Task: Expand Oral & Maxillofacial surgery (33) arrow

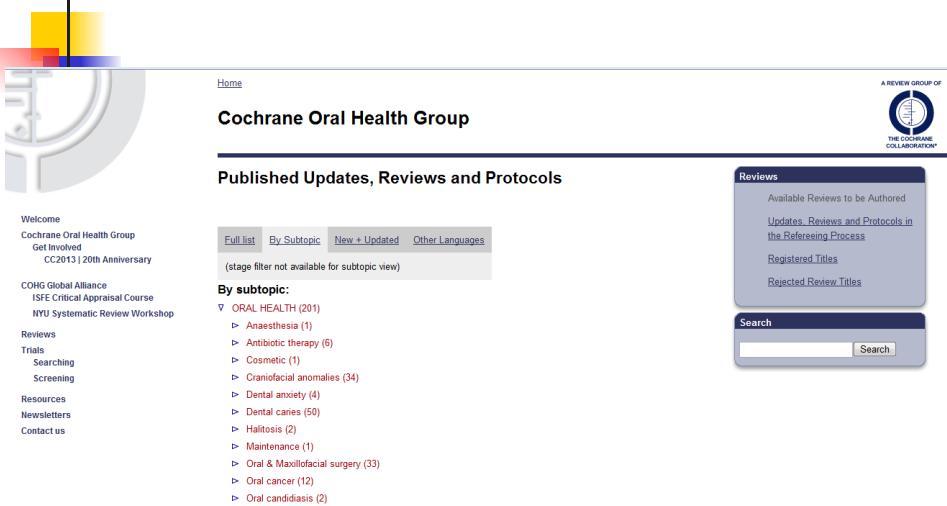Action: [x=236, y=464]
